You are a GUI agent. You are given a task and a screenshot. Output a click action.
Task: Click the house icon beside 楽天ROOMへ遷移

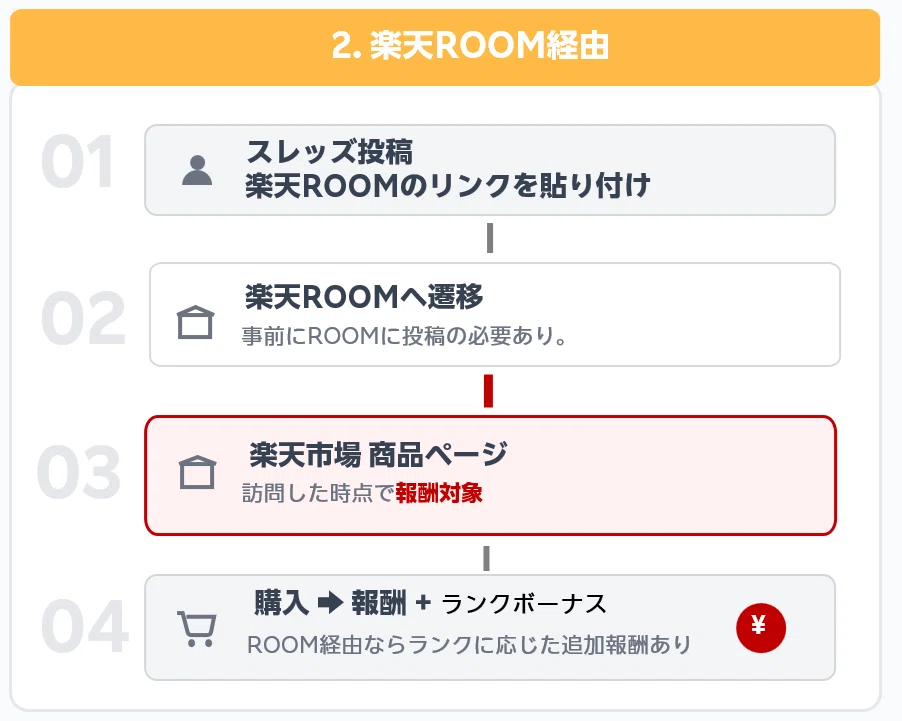click(196, 322)
